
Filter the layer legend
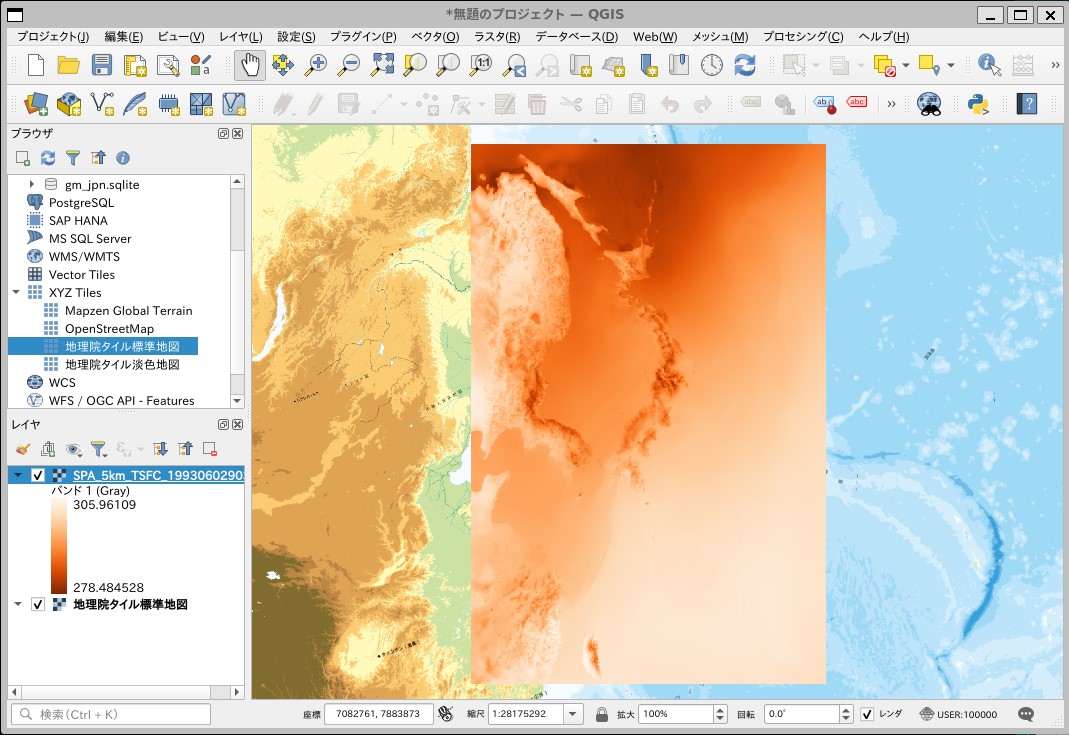(x=98, y=449)
